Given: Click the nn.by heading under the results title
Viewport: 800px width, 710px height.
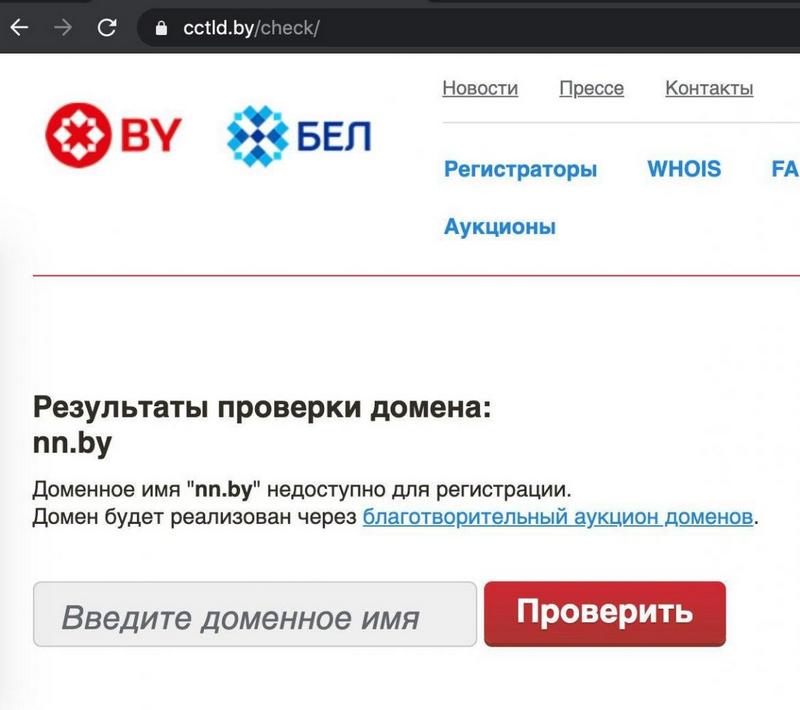Looking at the screenshot, I should pos(72,445).
